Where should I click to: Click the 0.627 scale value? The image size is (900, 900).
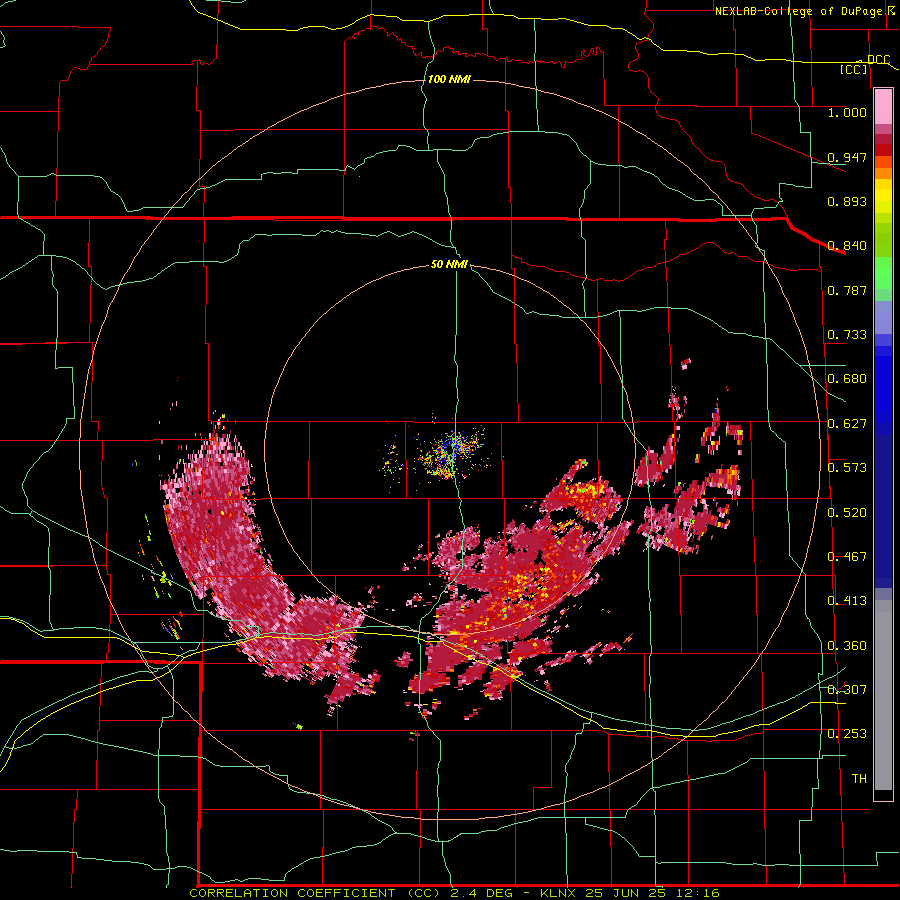pos(847,424)
